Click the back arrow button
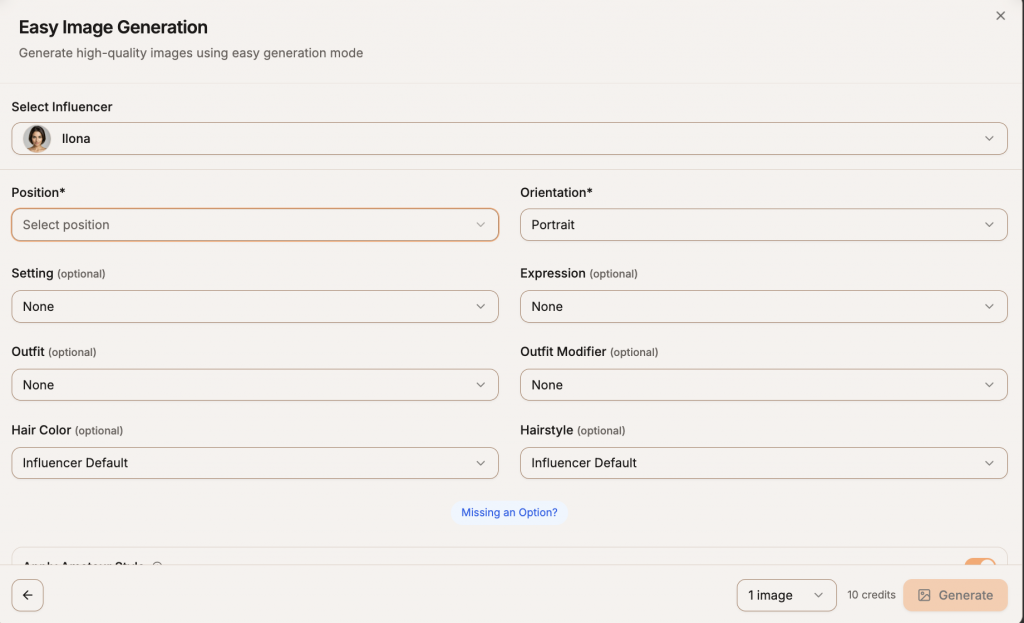This screenshot has width=1024, height=623. [x=27, y=595]
